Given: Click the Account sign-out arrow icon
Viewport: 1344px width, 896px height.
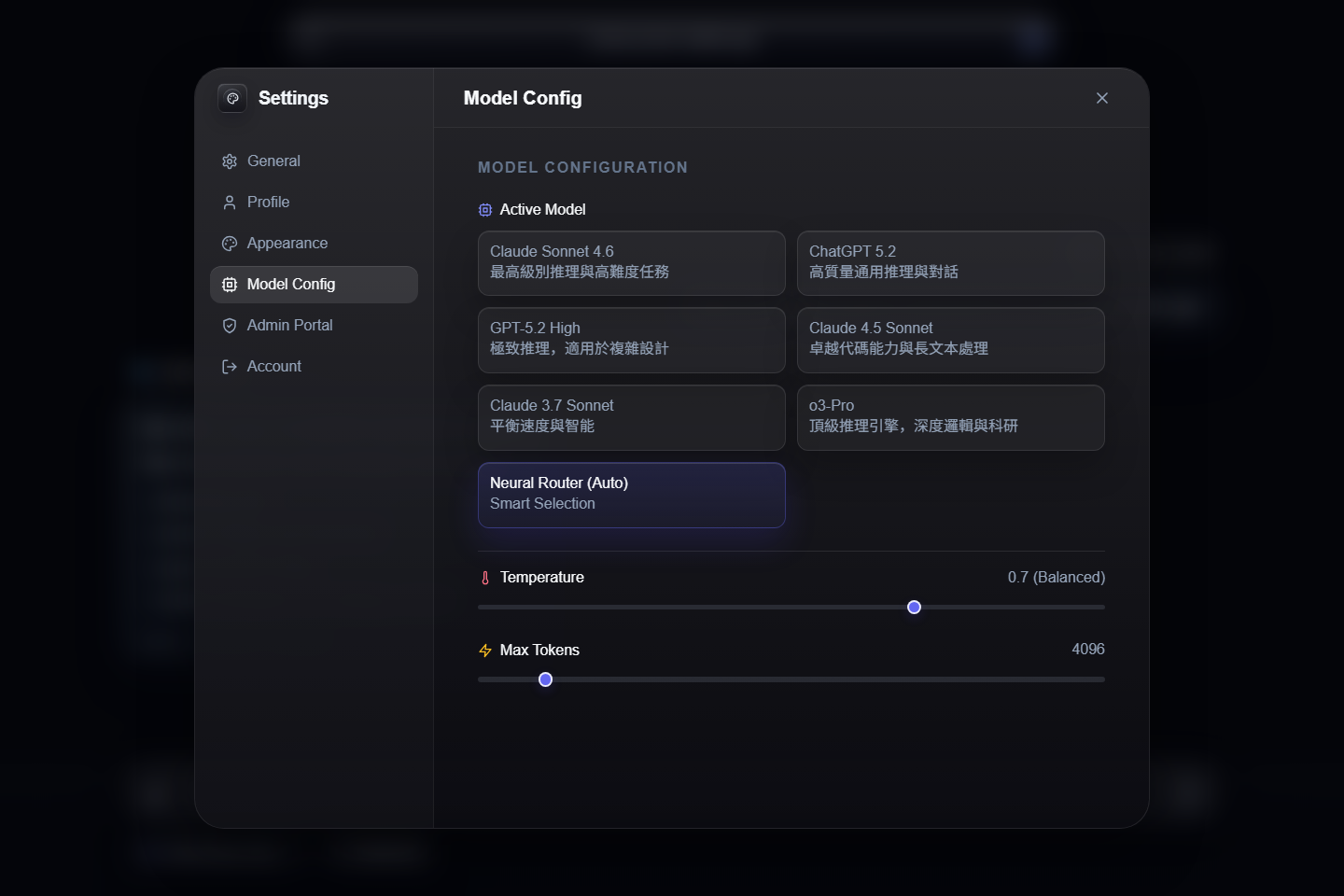Looking at the screenshot, I should (230, 367).
